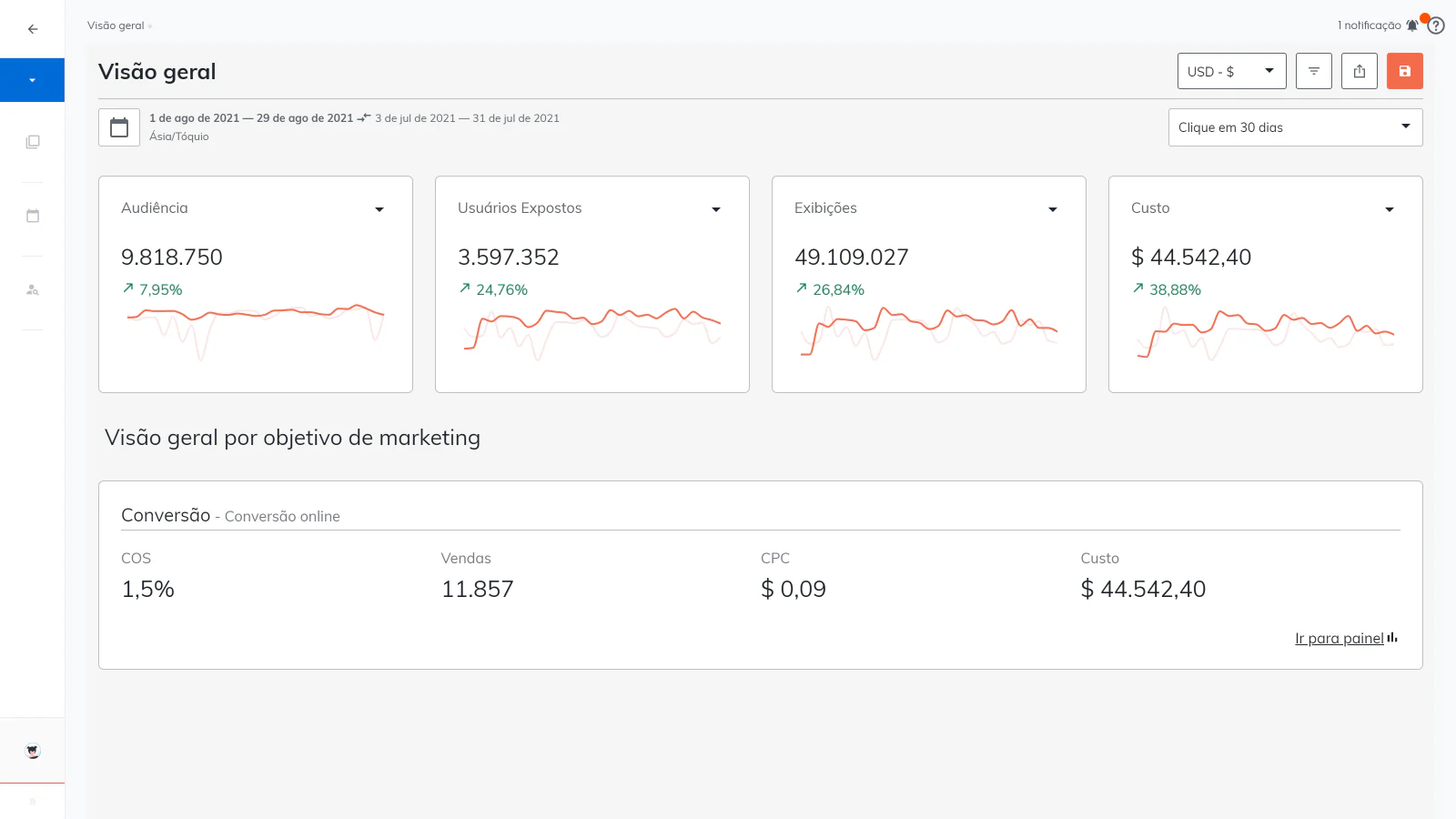Click the Exibições sparkline chart
The width and height of the screenshot is (1456, 819).
(x=929, y=333)
